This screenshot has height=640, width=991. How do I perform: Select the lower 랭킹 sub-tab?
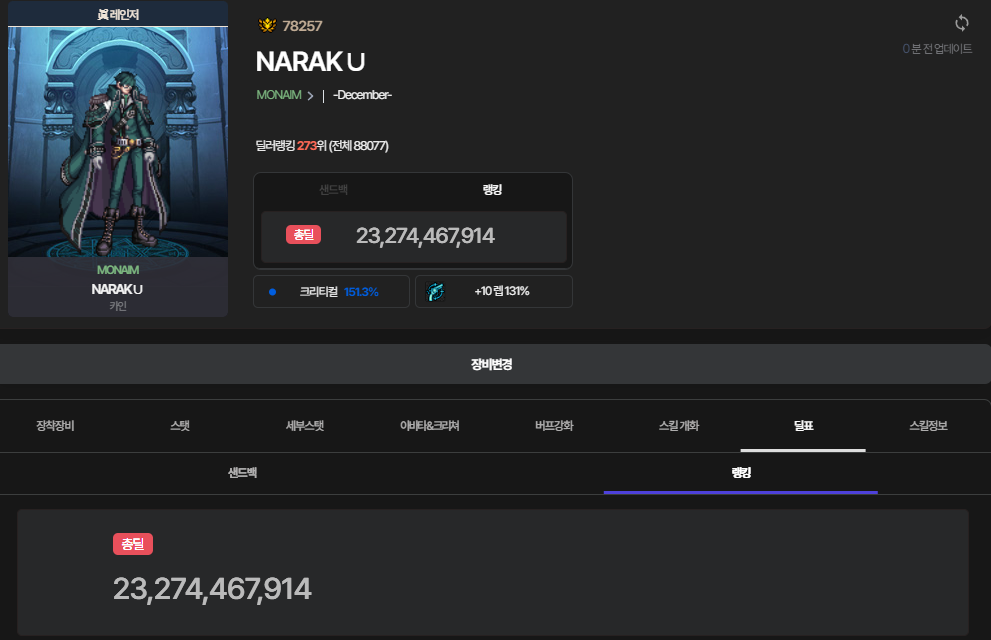pos(741,473)
